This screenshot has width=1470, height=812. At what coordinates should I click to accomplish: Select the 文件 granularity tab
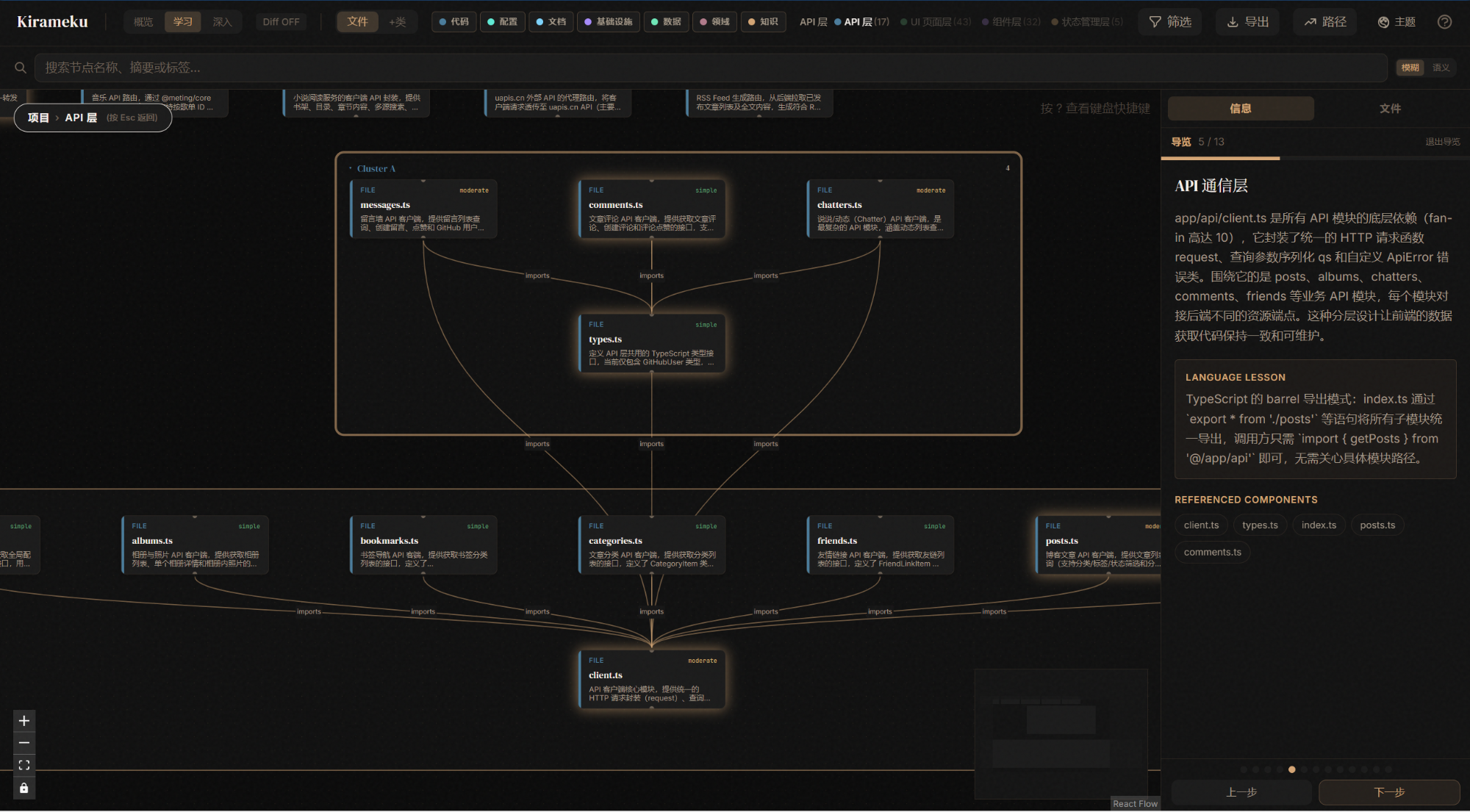click(x=358, y=22)
